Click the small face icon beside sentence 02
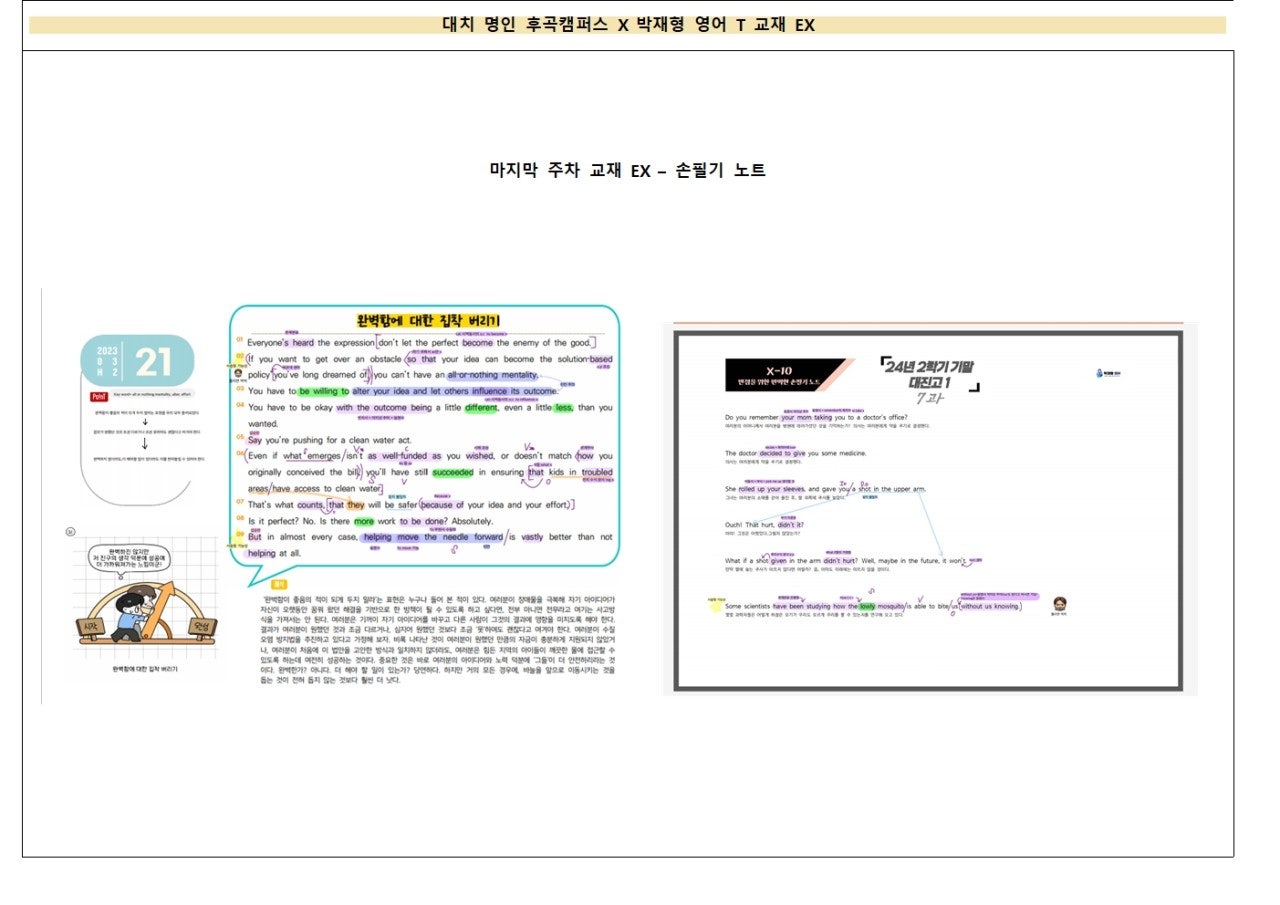This screenshot has height=905, width=1280. 238,373
